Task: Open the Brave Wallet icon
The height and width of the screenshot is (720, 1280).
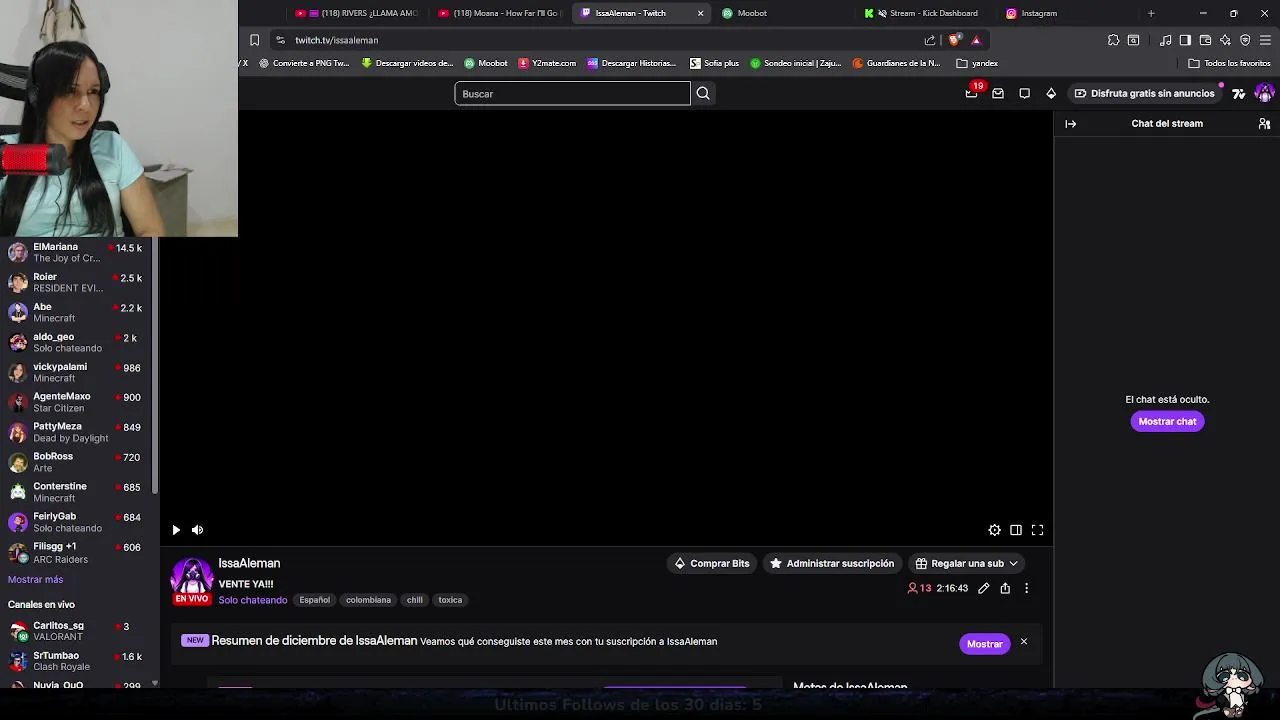Action: (x=1205, y=40)
